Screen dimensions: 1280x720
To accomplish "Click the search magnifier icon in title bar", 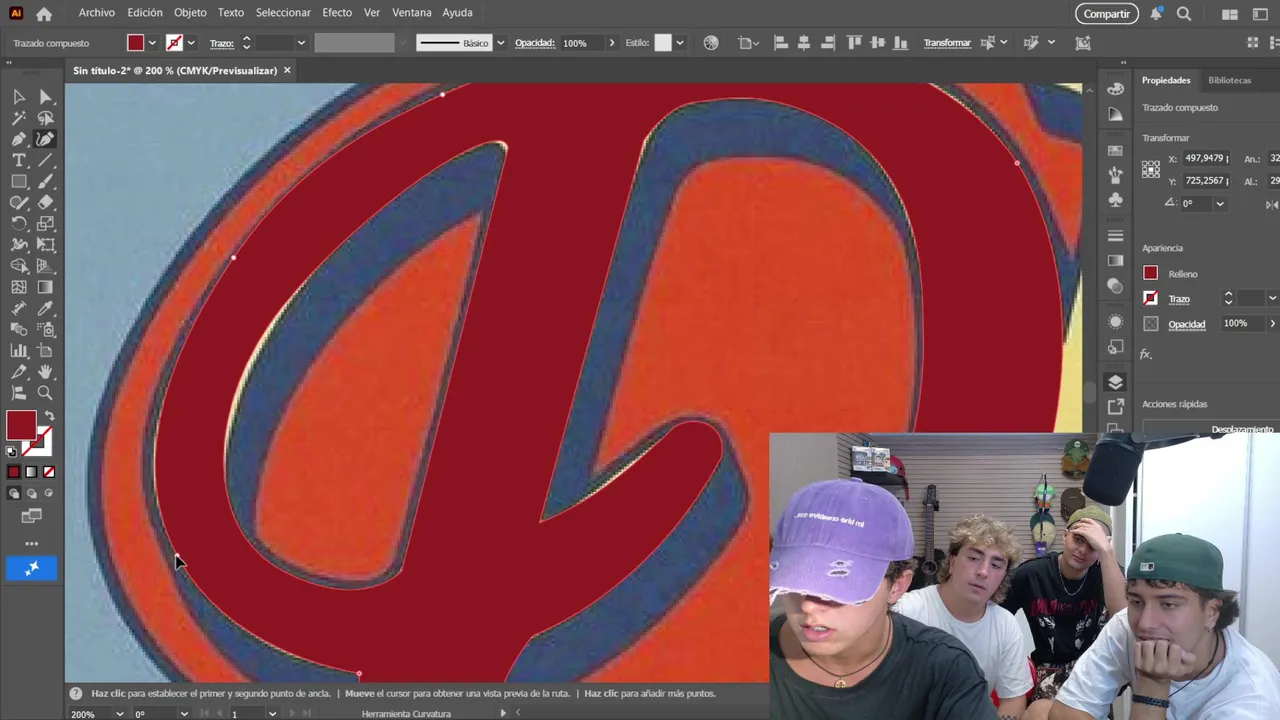I will click(1184, 14).
